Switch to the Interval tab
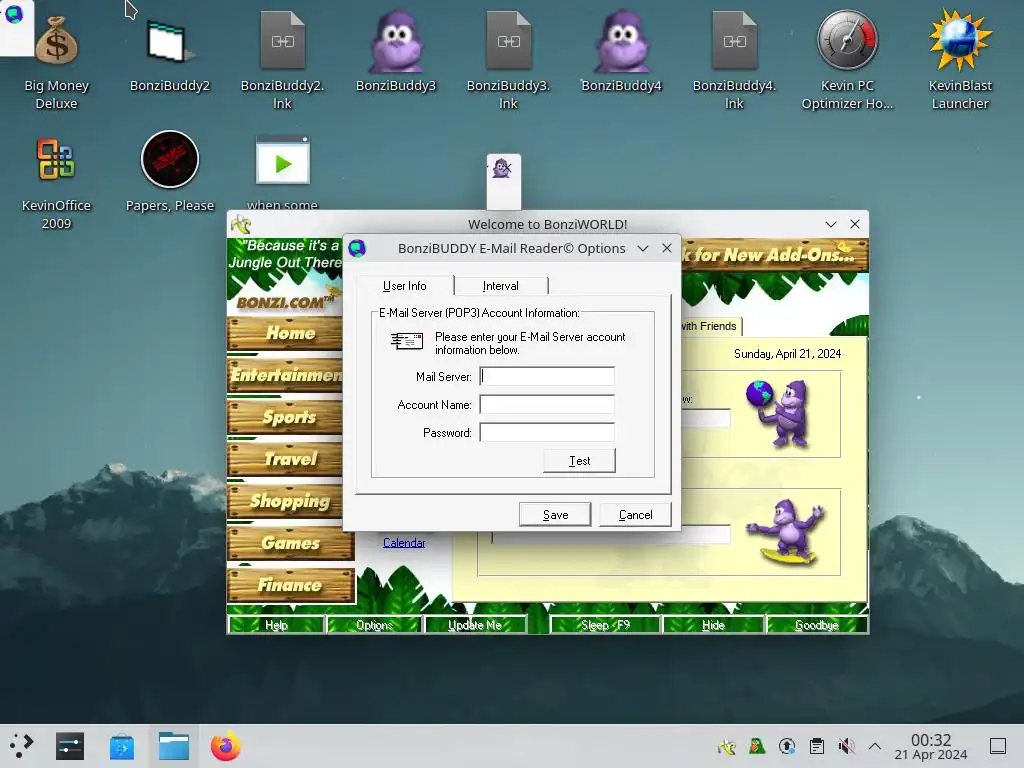This screenshot has height=768, width=1024. (500, 286)
